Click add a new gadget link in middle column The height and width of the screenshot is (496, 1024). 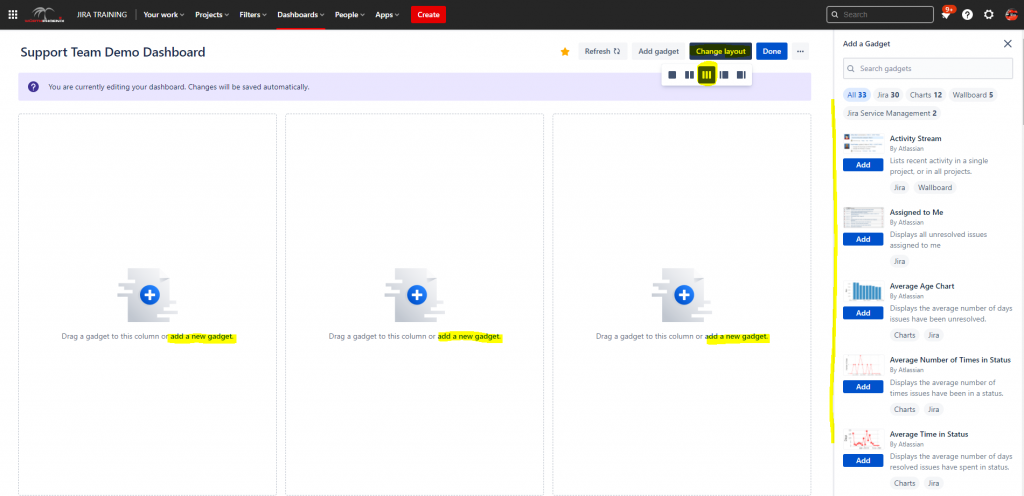(x=469, y=337)
